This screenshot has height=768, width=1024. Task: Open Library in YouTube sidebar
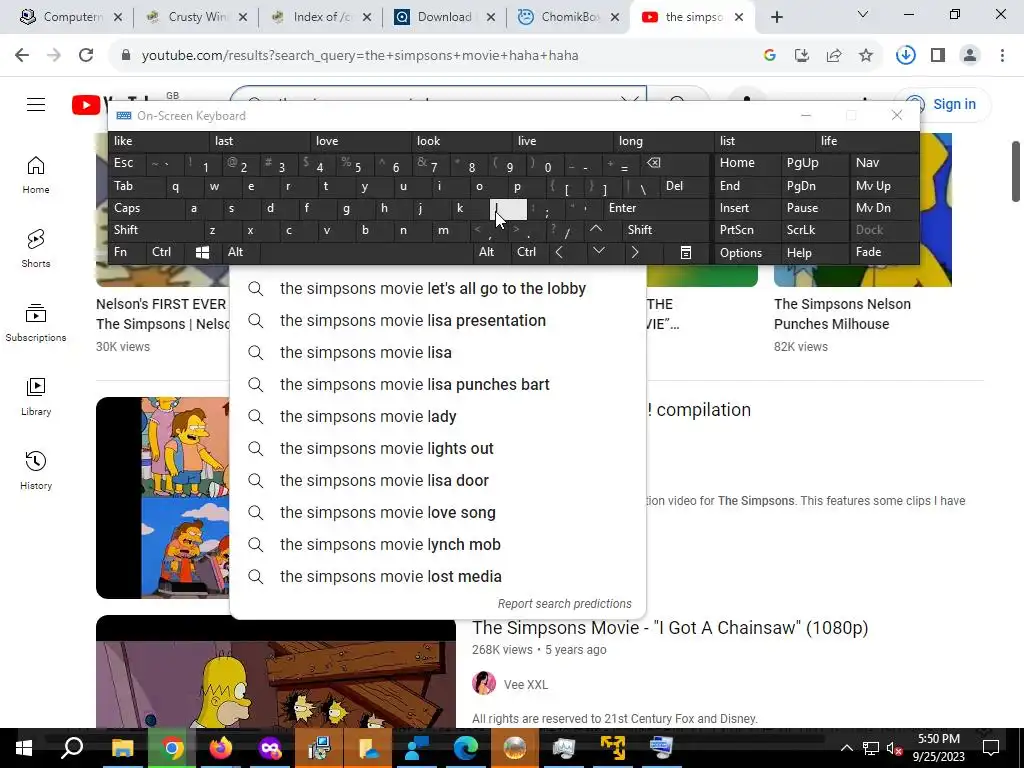[x=36, y=396]
